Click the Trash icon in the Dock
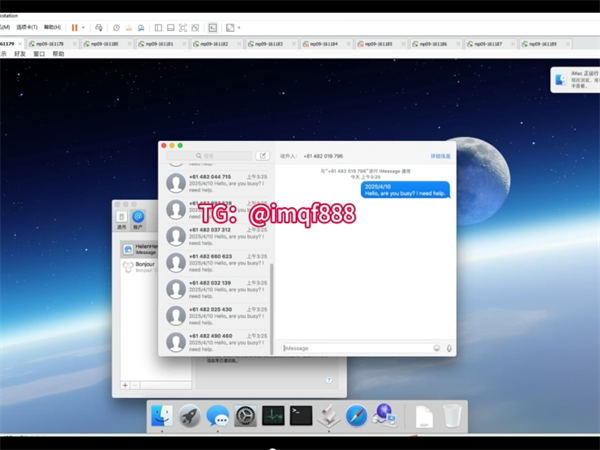This screenshot has width=600, height=450. click(x=452, y=415)
